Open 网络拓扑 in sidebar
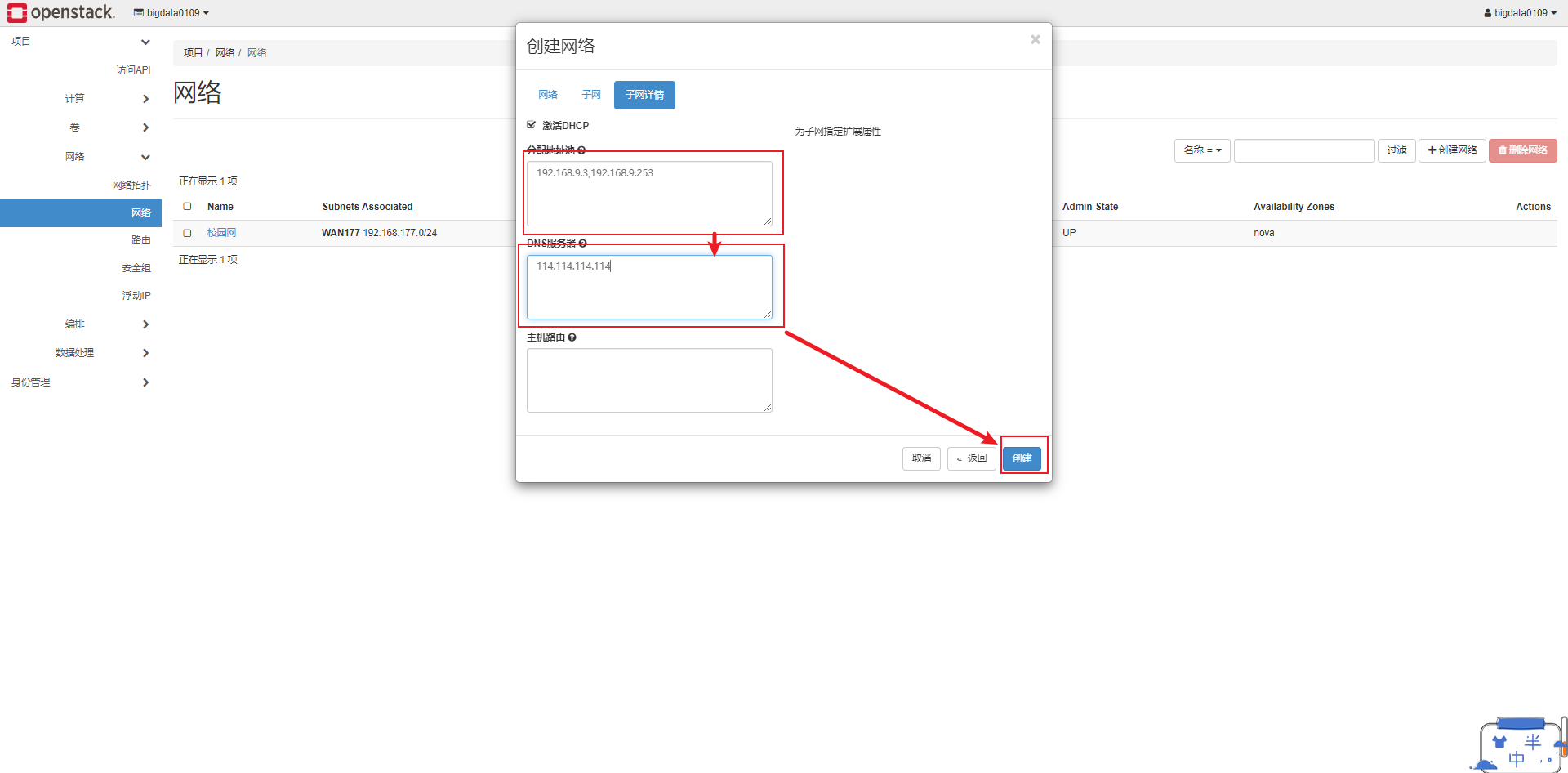Screen dimensions: 1568x773 (131, 185)
